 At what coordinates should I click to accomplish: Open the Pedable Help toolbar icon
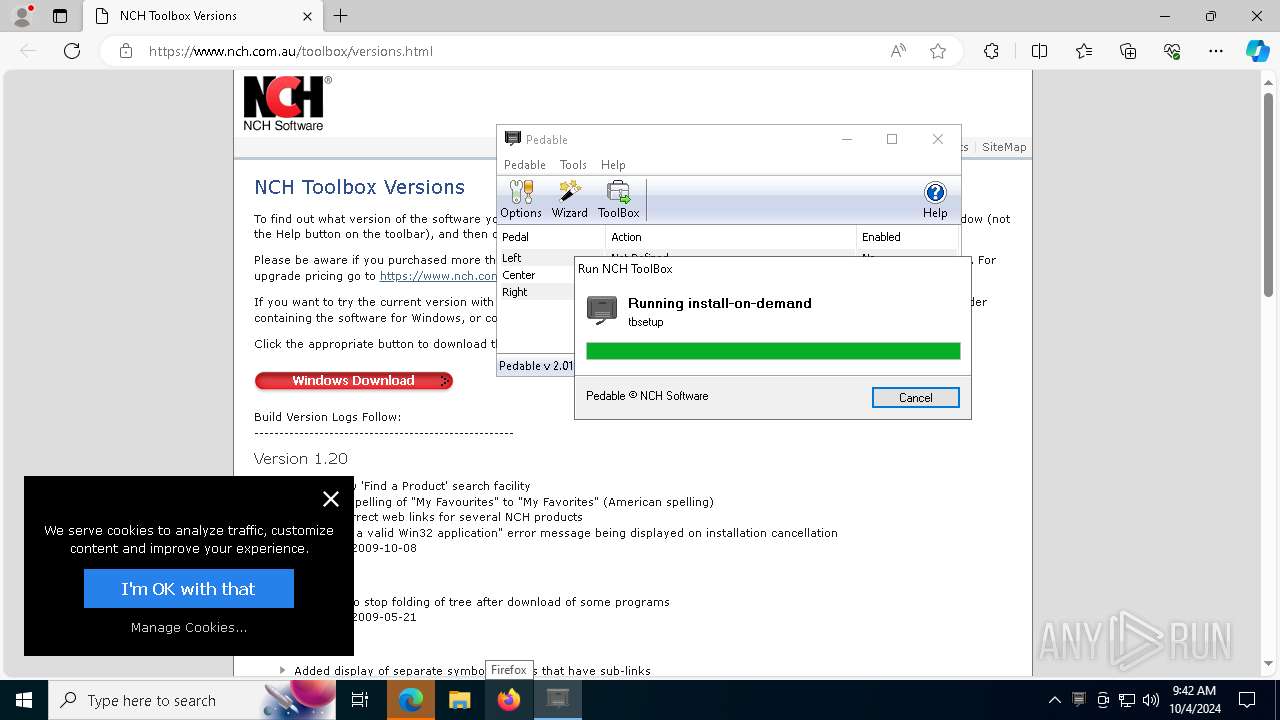pos(935,199)
